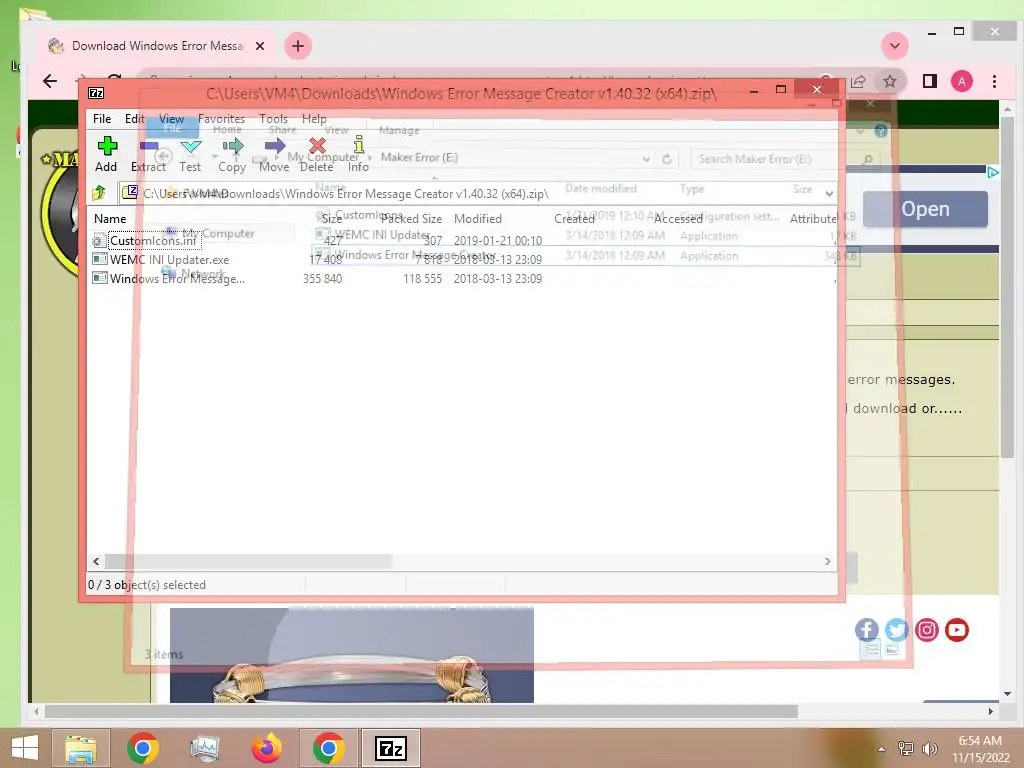Open the Tools menu in 7-Zip

273,119
